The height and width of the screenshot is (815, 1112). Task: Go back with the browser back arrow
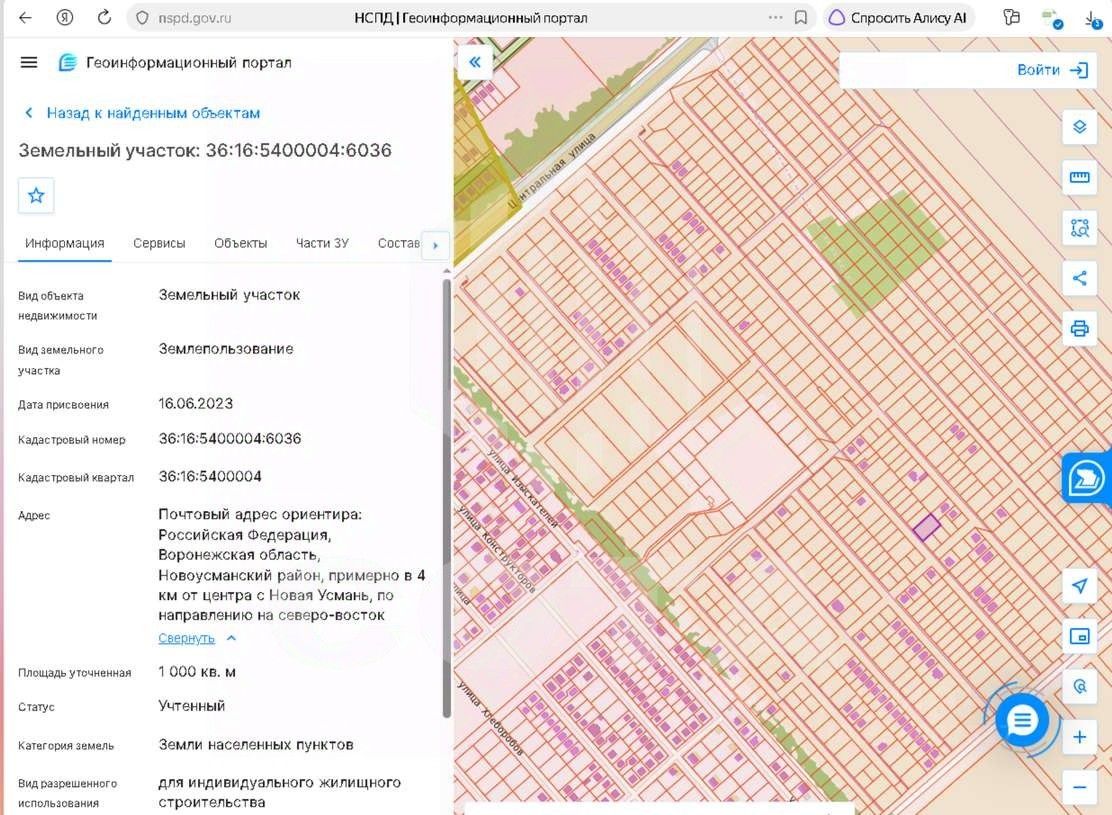pos(26,18)
